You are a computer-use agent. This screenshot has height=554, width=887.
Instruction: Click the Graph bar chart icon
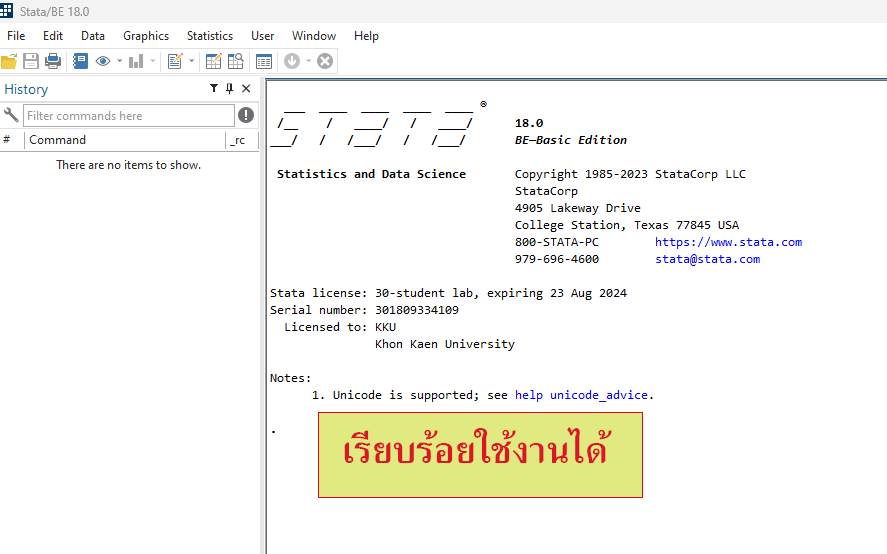click(136, 61)
